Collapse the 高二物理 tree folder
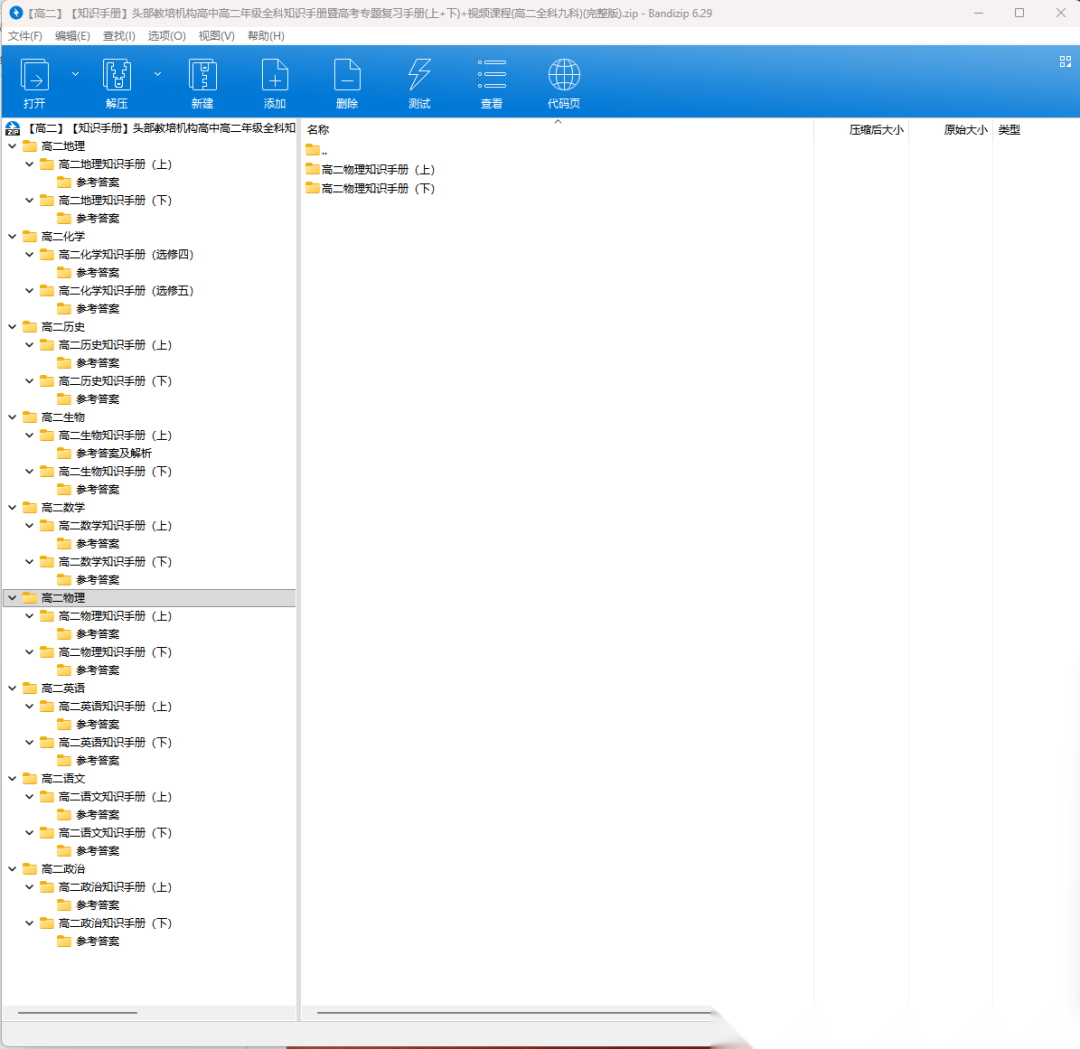This screenshot has height=1049, width=1080. [12, 598]
